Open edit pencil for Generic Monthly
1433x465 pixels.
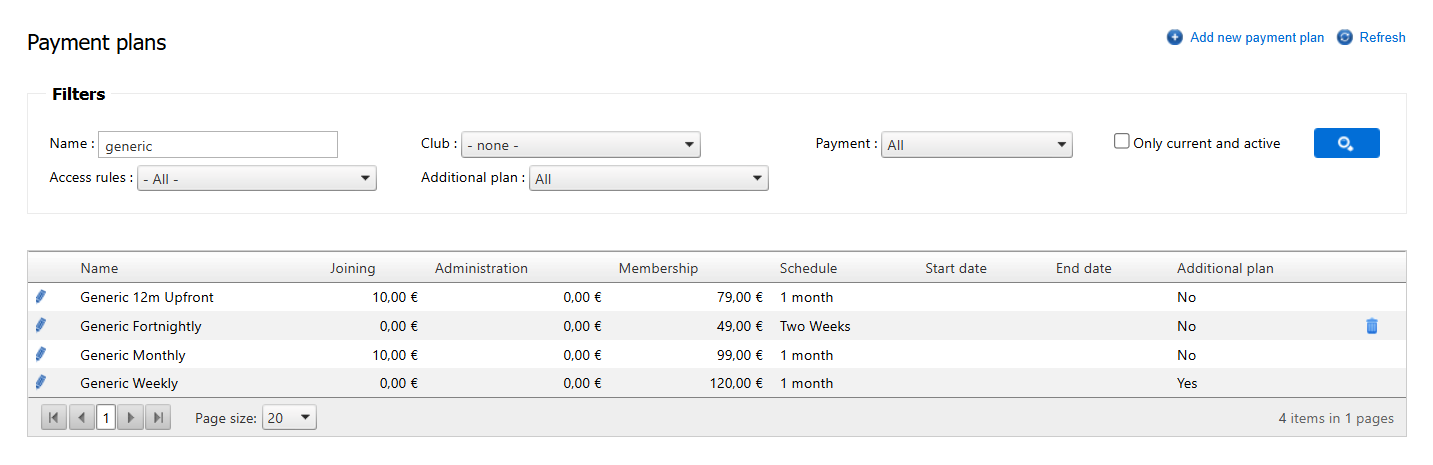point(41,354)
